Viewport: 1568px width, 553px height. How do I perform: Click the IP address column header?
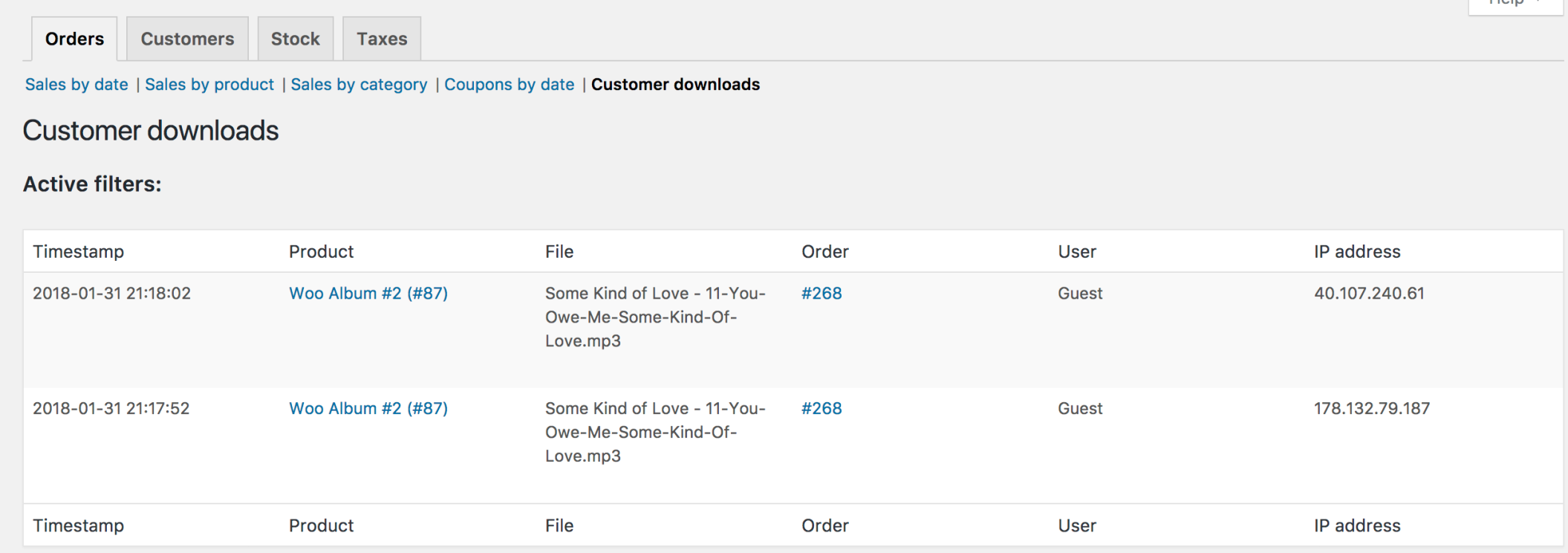pos(1356,251)
